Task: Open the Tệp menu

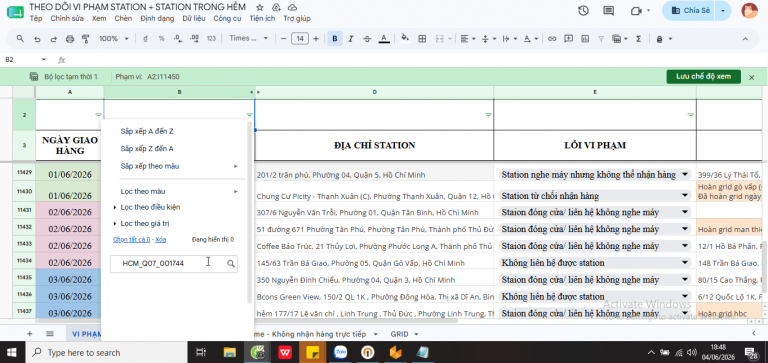Action: click(36, 19)
